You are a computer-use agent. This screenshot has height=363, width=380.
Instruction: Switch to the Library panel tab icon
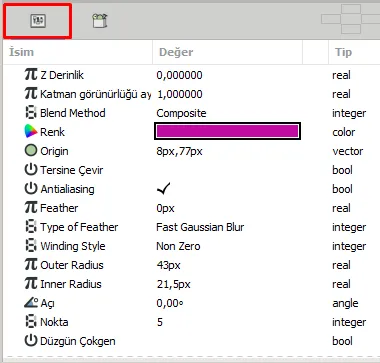click(x=99, y=21)
